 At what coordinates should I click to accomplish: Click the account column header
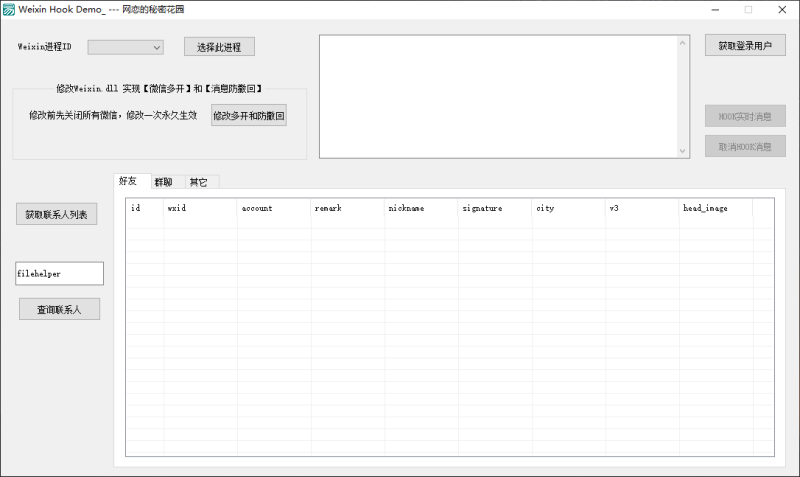[x=274, y=208]
